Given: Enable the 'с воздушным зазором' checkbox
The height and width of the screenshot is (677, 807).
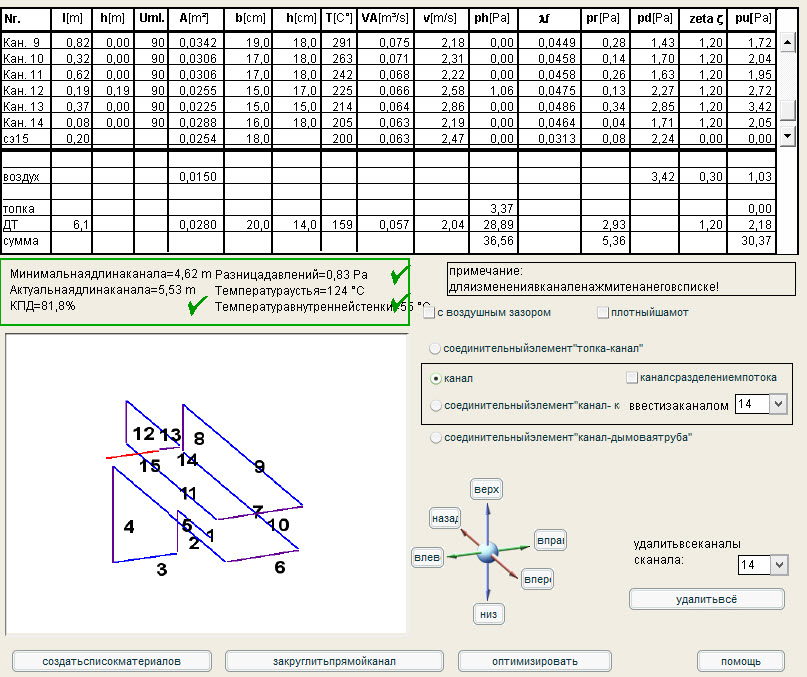Looking at the screenshot, I should (x=431, y=313).
